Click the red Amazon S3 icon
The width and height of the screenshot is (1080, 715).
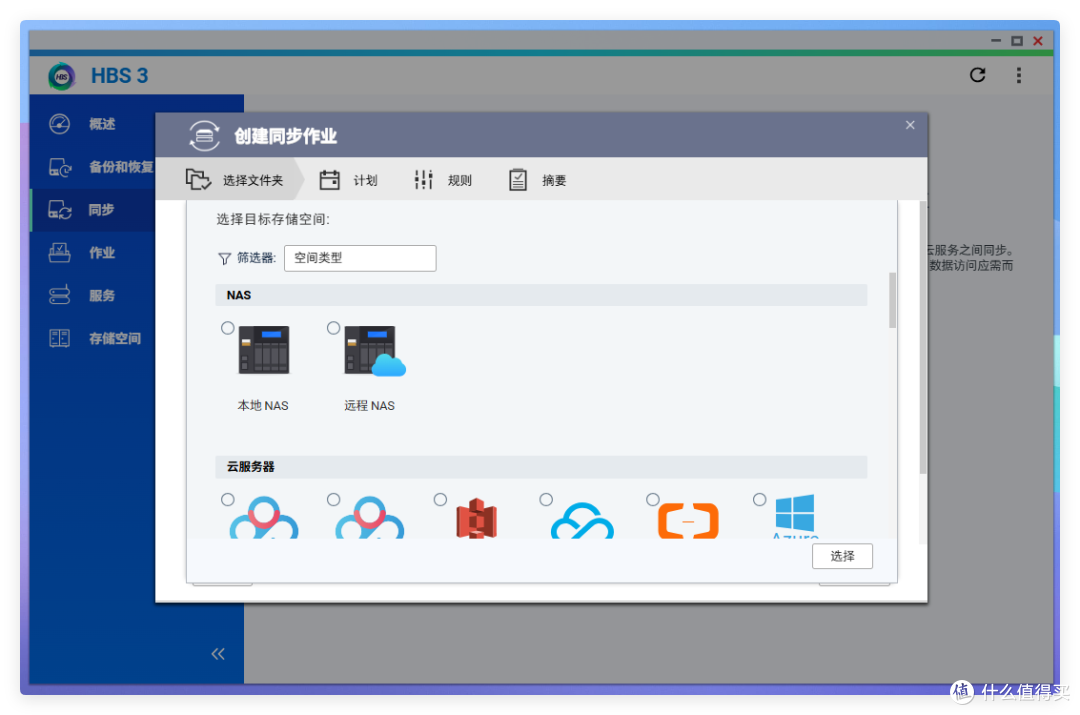click(x=476, y=519)
